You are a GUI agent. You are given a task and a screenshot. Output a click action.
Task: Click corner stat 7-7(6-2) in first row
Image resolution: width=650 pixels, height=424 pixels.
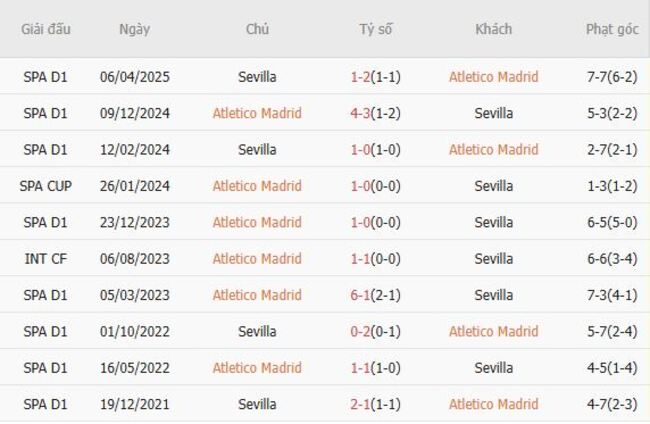point(612,77)
